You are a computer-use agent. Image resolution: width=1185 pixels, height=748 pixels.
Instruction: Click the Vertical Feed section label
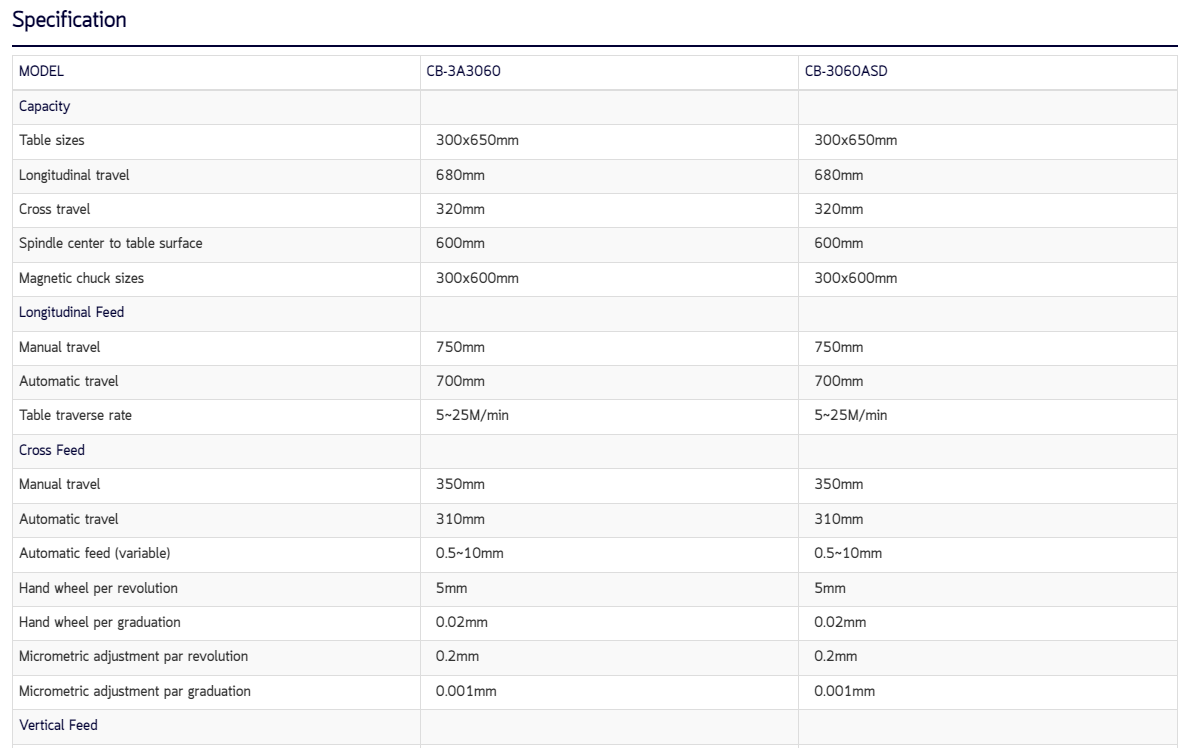pos(58,725)
